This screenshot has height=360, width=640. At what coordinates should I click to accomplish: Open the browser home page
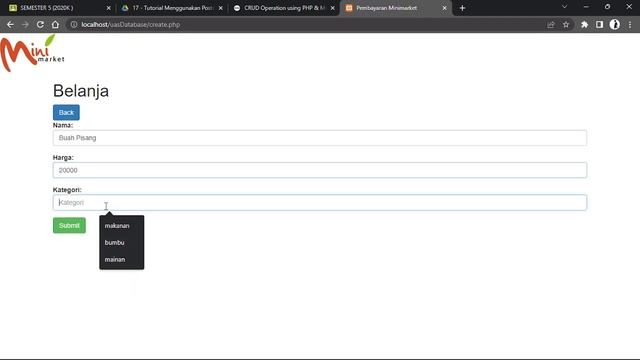pos(55,24)
